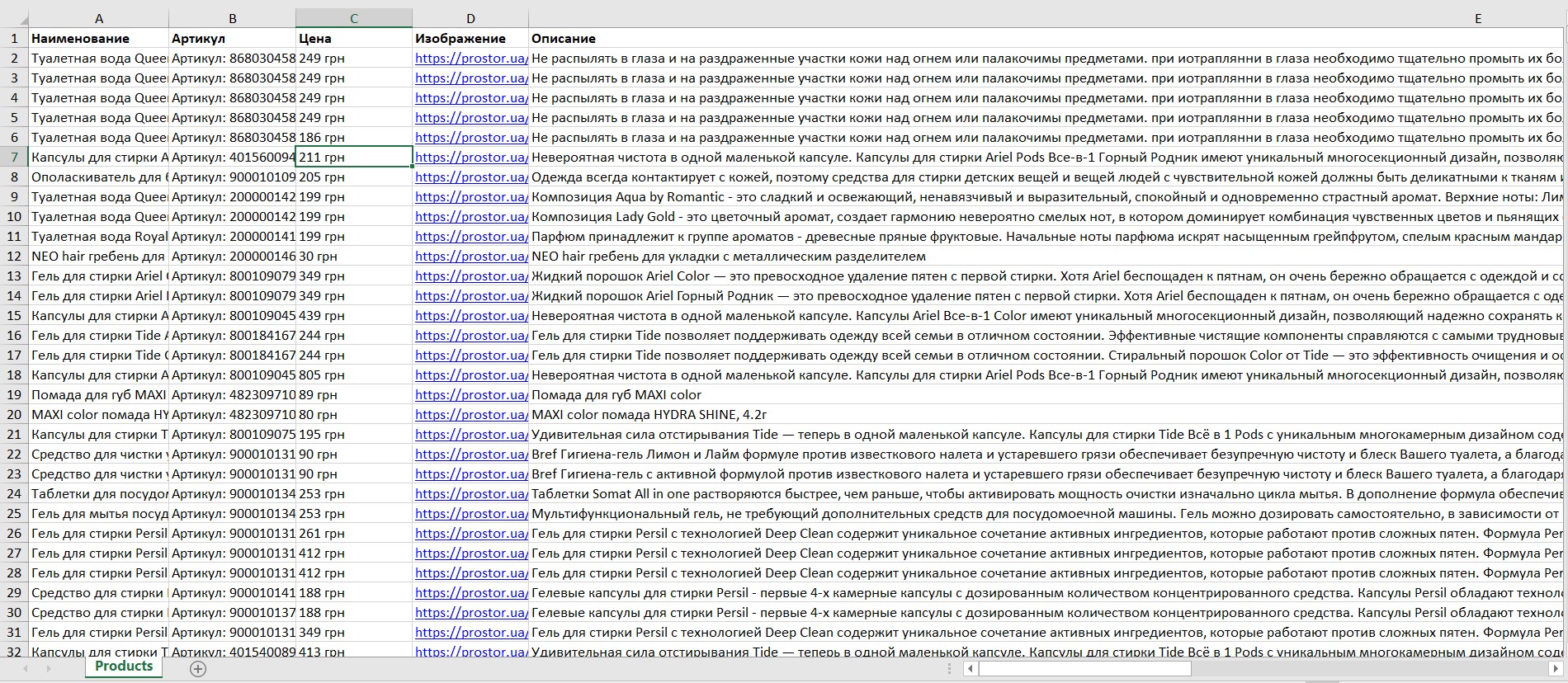Select row 1 header
The image size is (1568, 683).
[x=14, y=38]
